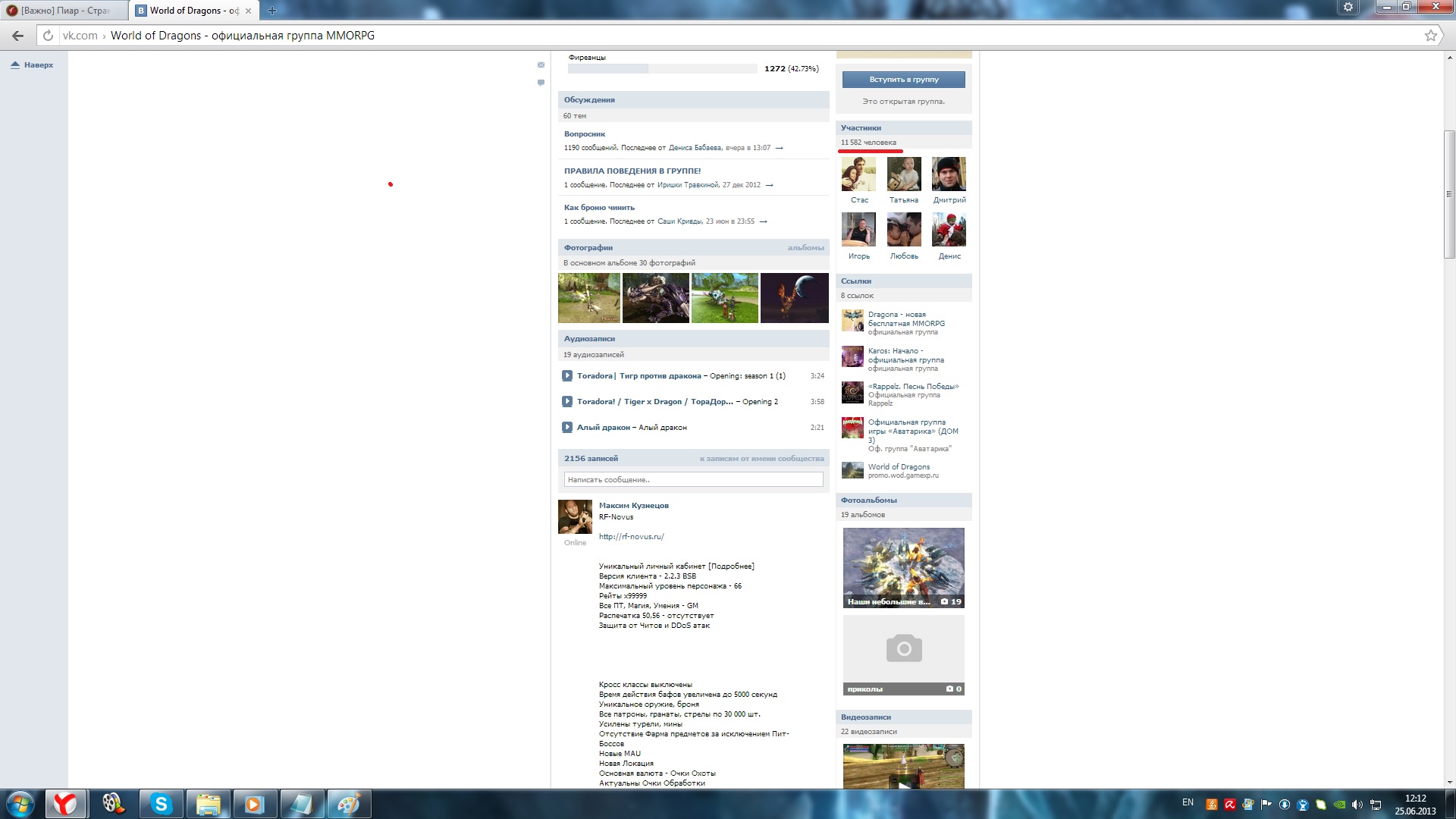Open a new tab with plus icon
The width and height of the screenshot is (1456, 819).
(x=272, y=11)
